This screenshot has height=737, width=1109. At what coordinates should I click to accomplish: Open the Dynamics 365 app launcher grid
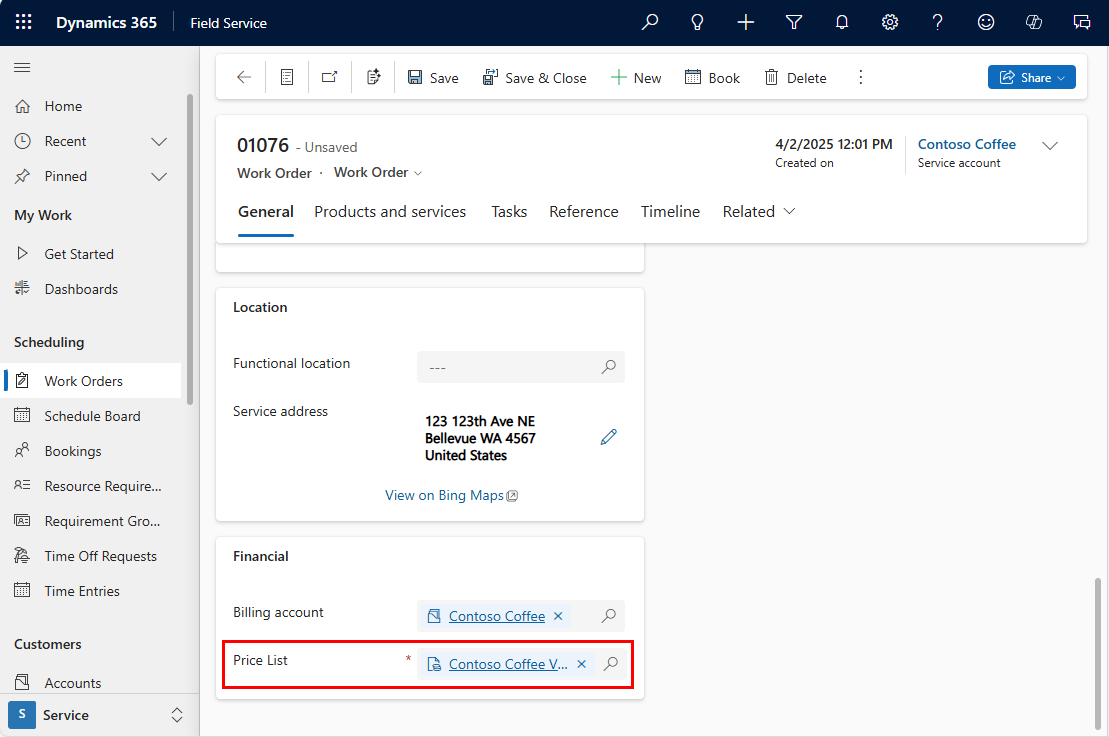point(23,22)
